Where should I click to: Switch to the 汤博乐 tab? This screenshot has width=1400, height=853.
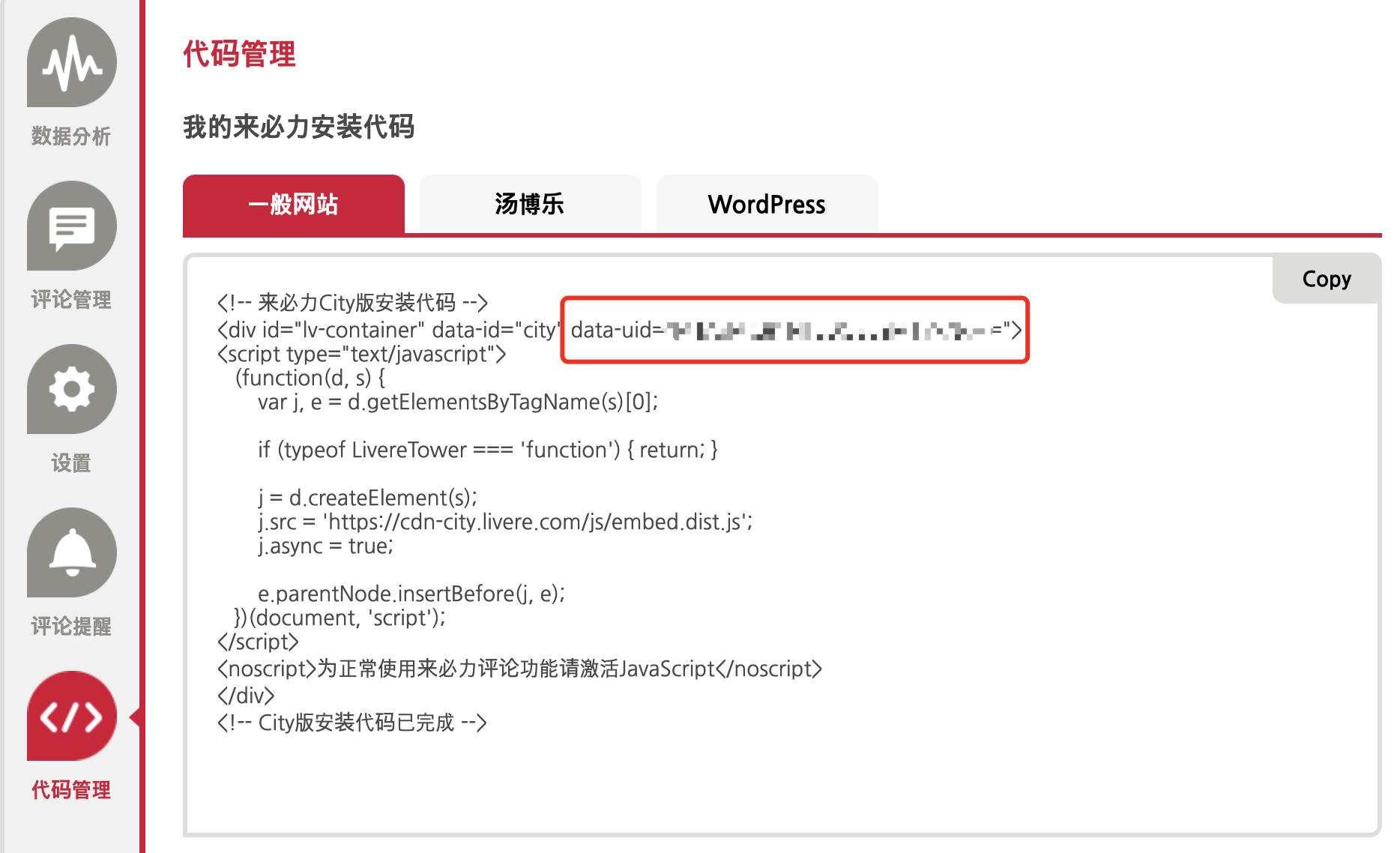click(x=531, y=204)
